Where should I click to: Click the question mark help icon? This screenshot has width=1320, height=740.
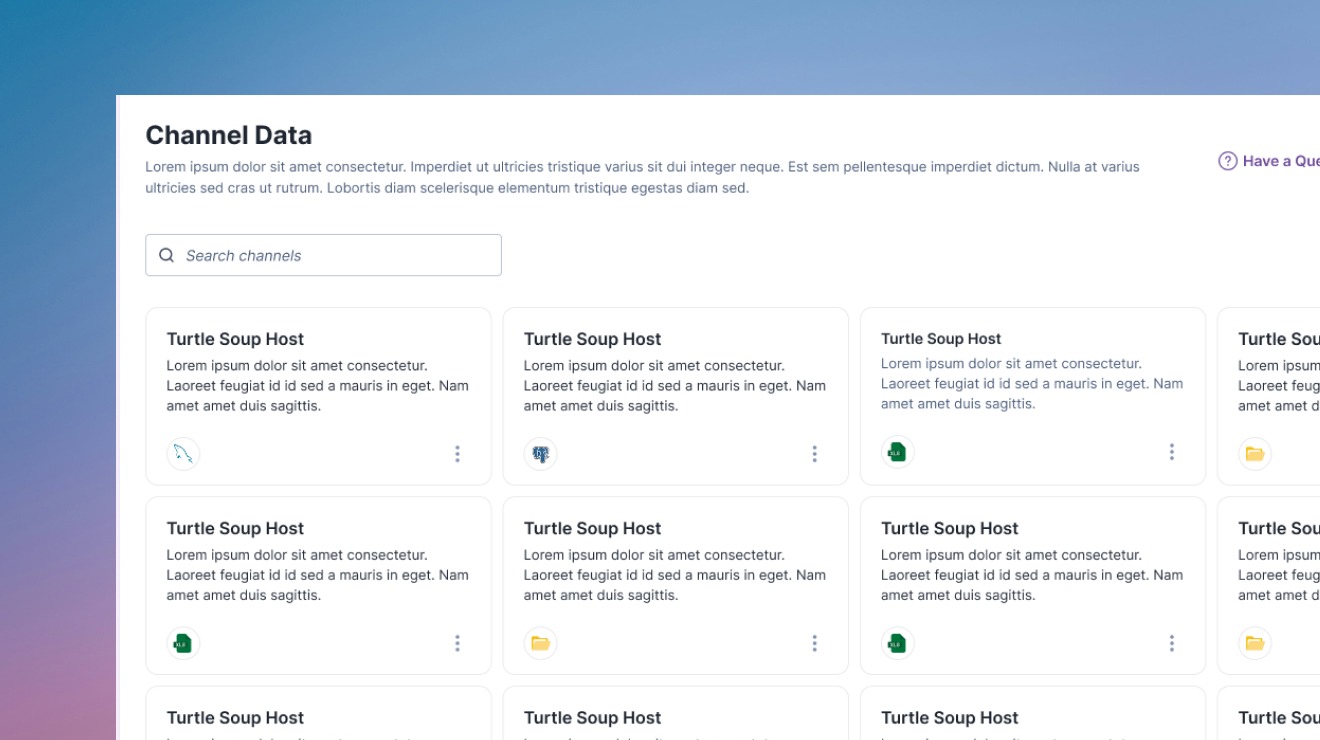pyautogui.click(x=1227, y=161)
